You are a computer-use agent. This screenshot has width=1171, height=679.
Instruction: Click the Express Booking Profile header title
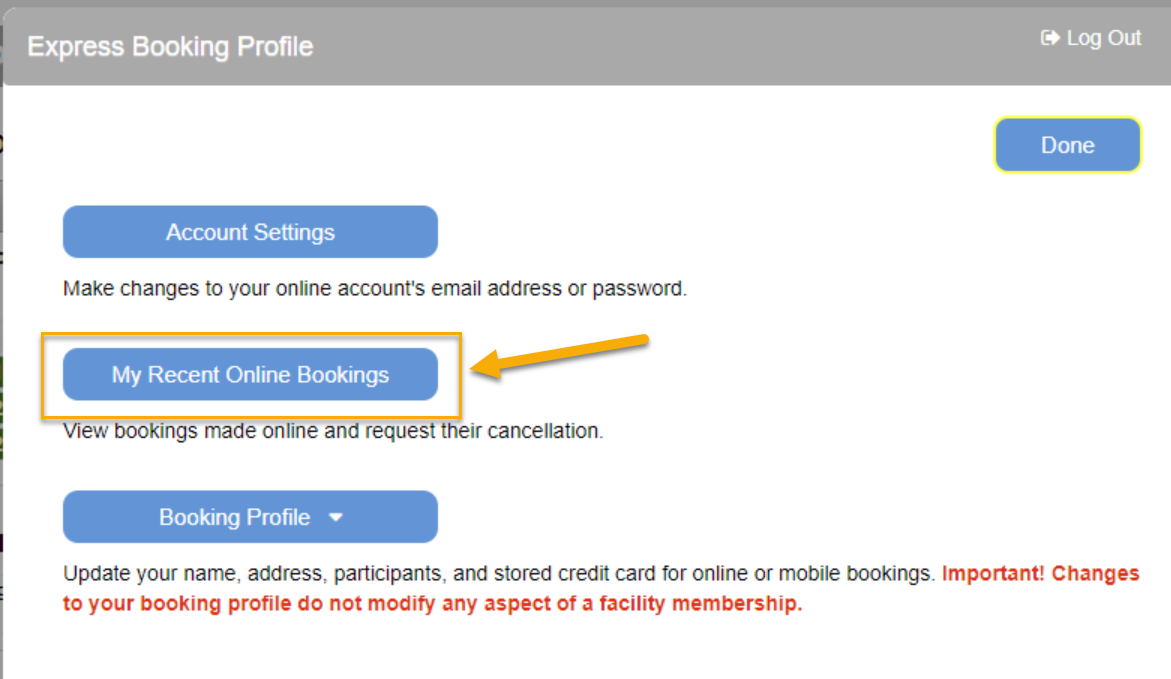(x=170, y=47)
